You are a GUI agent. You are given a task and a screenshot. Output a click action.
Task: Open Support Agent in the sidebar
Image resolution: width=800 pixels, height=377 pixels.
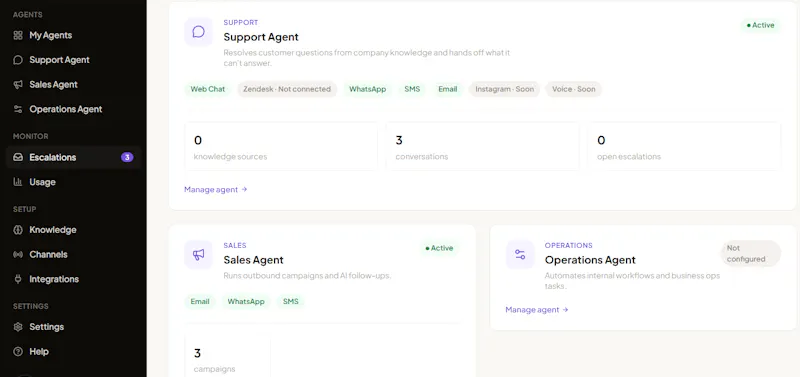(x=73, y=60)
